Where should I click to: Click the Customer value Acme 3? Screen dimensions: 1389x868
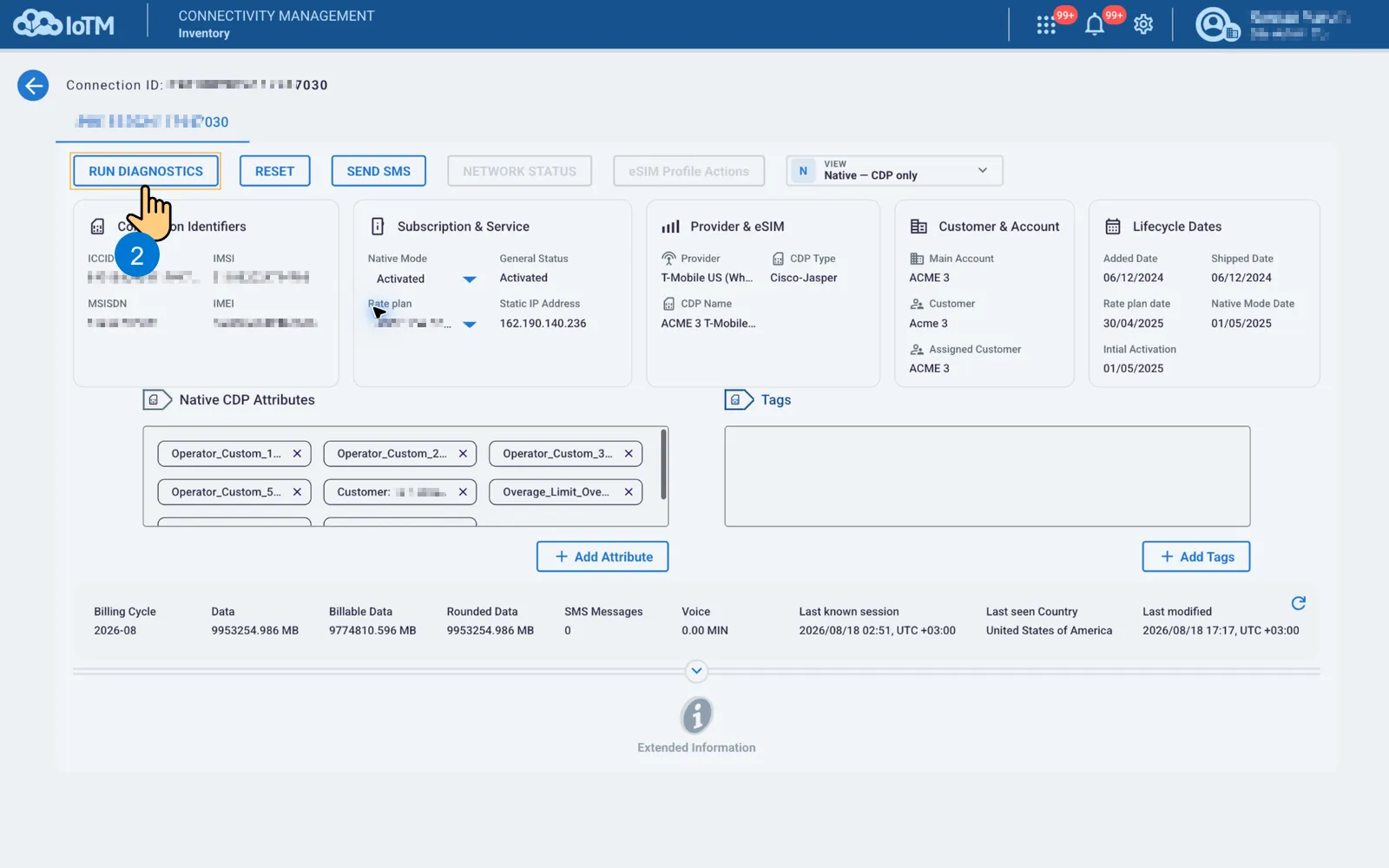(928, 324)
